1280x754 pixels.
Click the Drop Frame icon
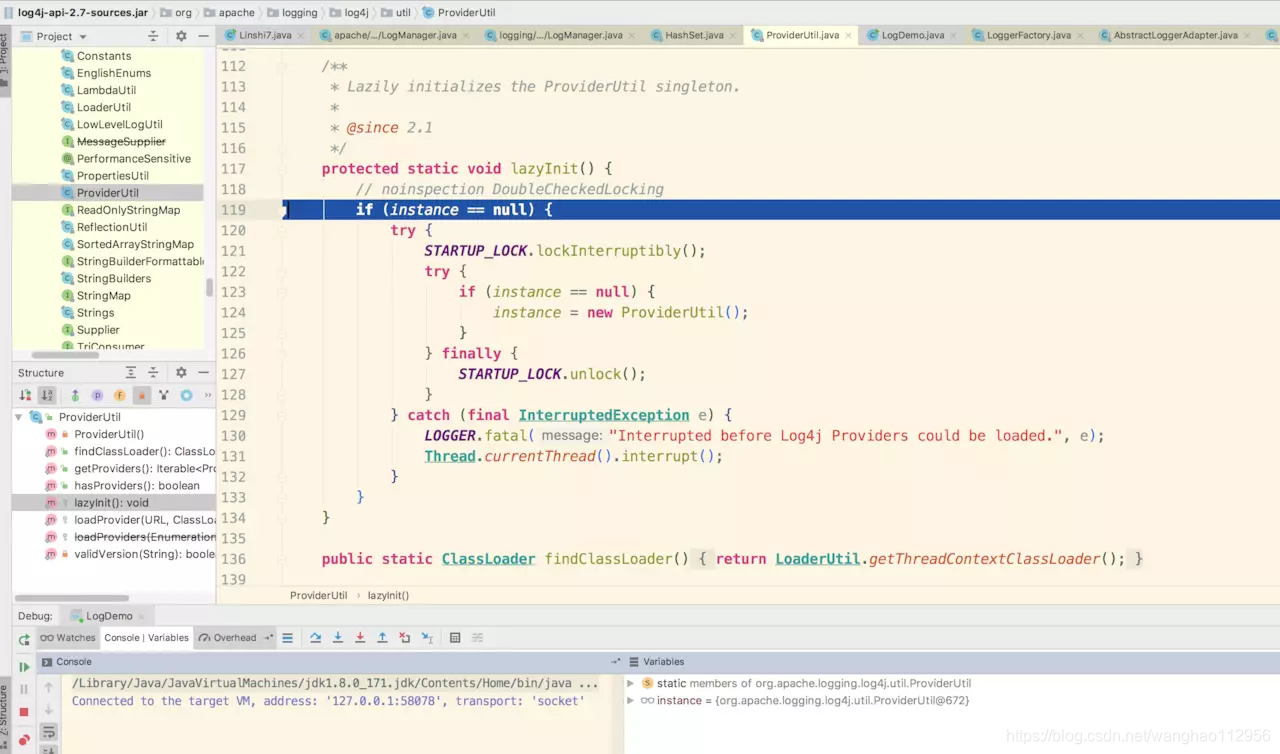pyautogui.click(x=404, y=638)
